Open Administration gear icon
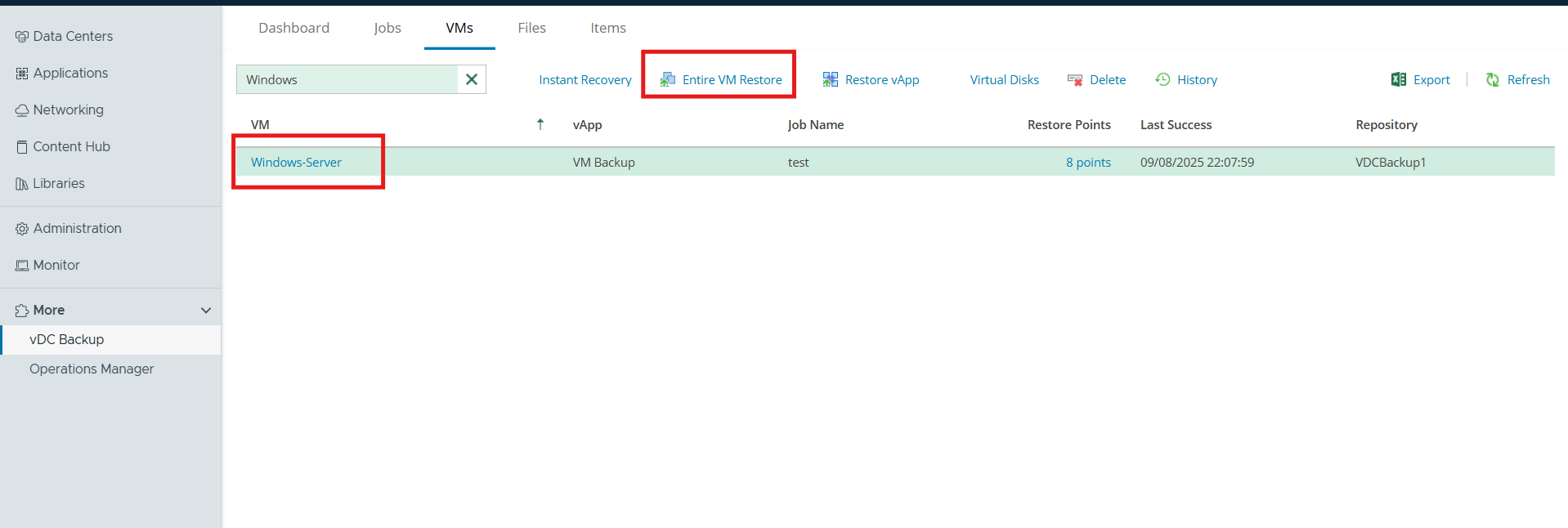This screenshot has height=528, width=1568. pos(22,229)
